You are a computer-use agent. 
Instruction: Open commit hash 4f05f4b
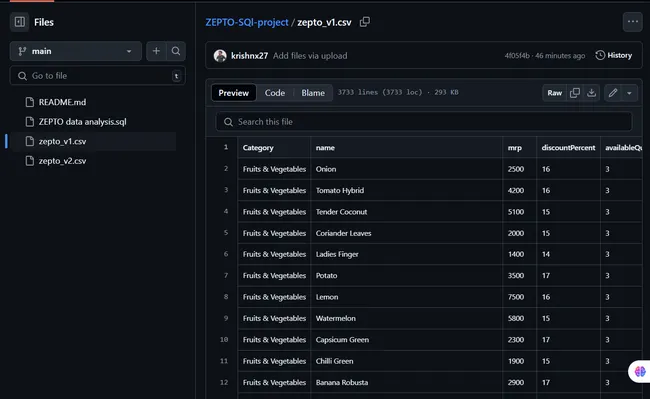click(517, 56)
